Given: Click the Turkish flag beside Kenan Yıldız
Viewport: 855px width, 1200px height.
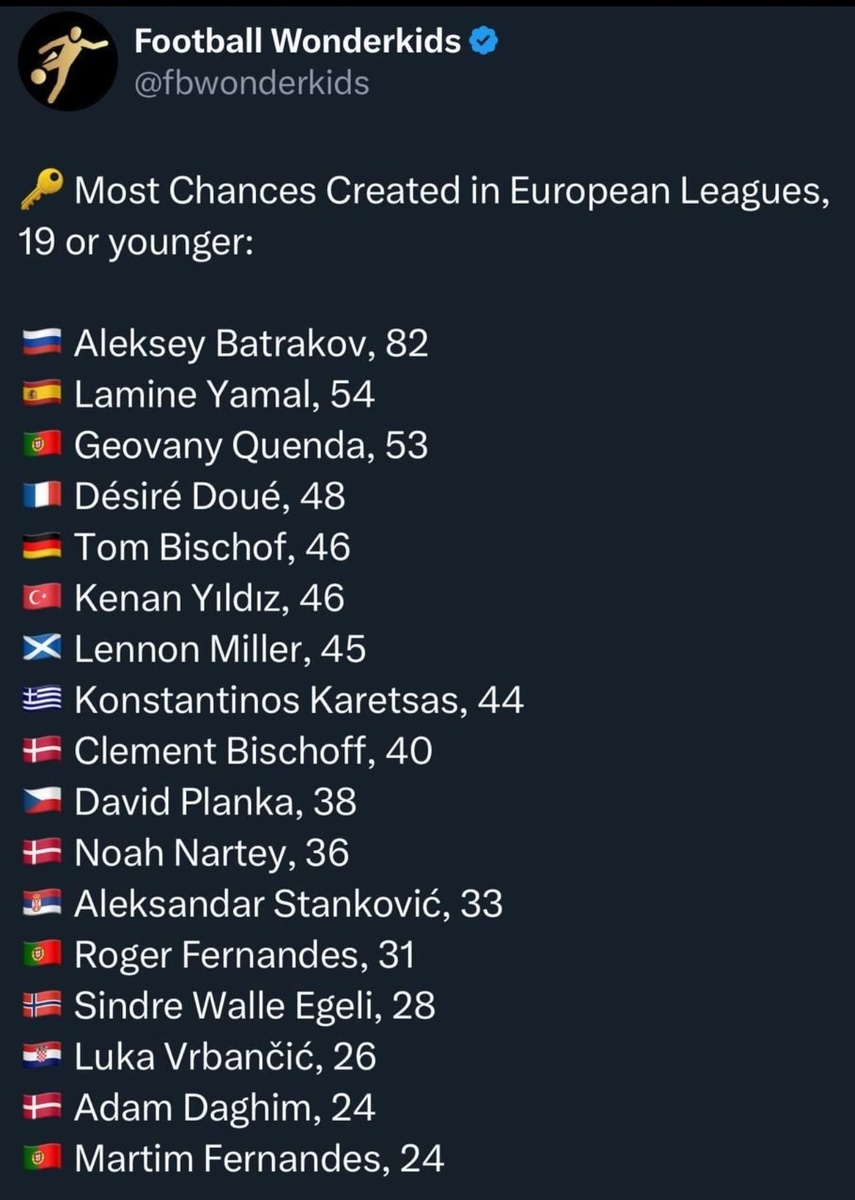Looking at the screenshot, I should pos(42,599).
